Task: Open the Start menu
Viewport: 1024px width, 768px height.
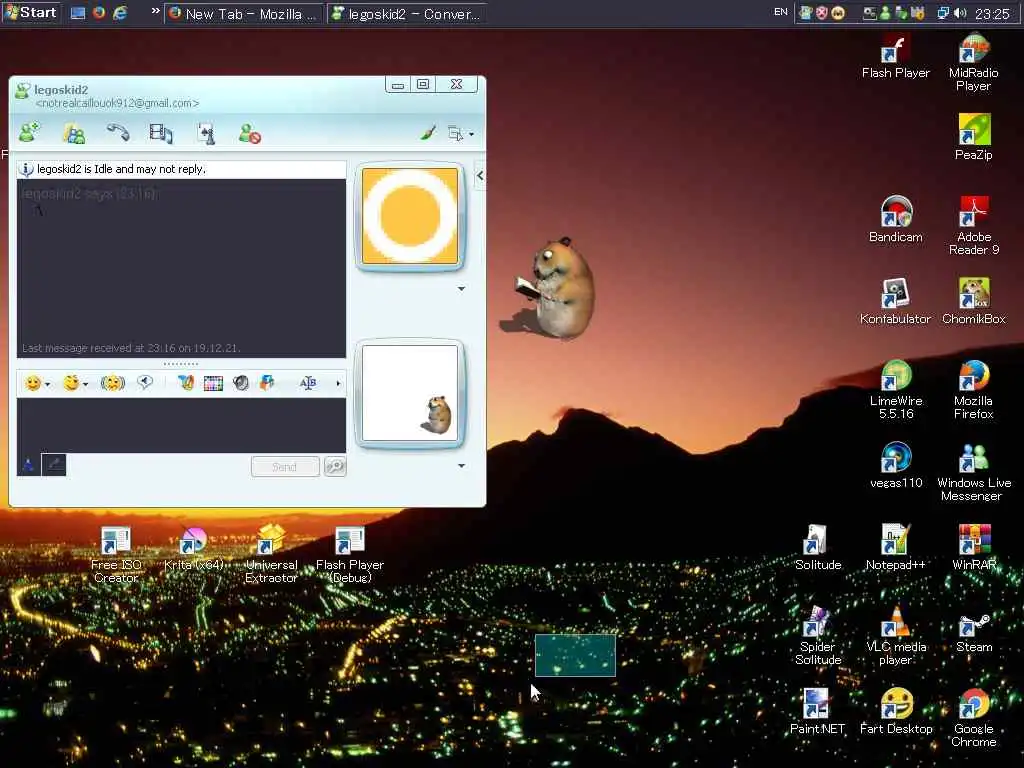Action: coord(31,12)
